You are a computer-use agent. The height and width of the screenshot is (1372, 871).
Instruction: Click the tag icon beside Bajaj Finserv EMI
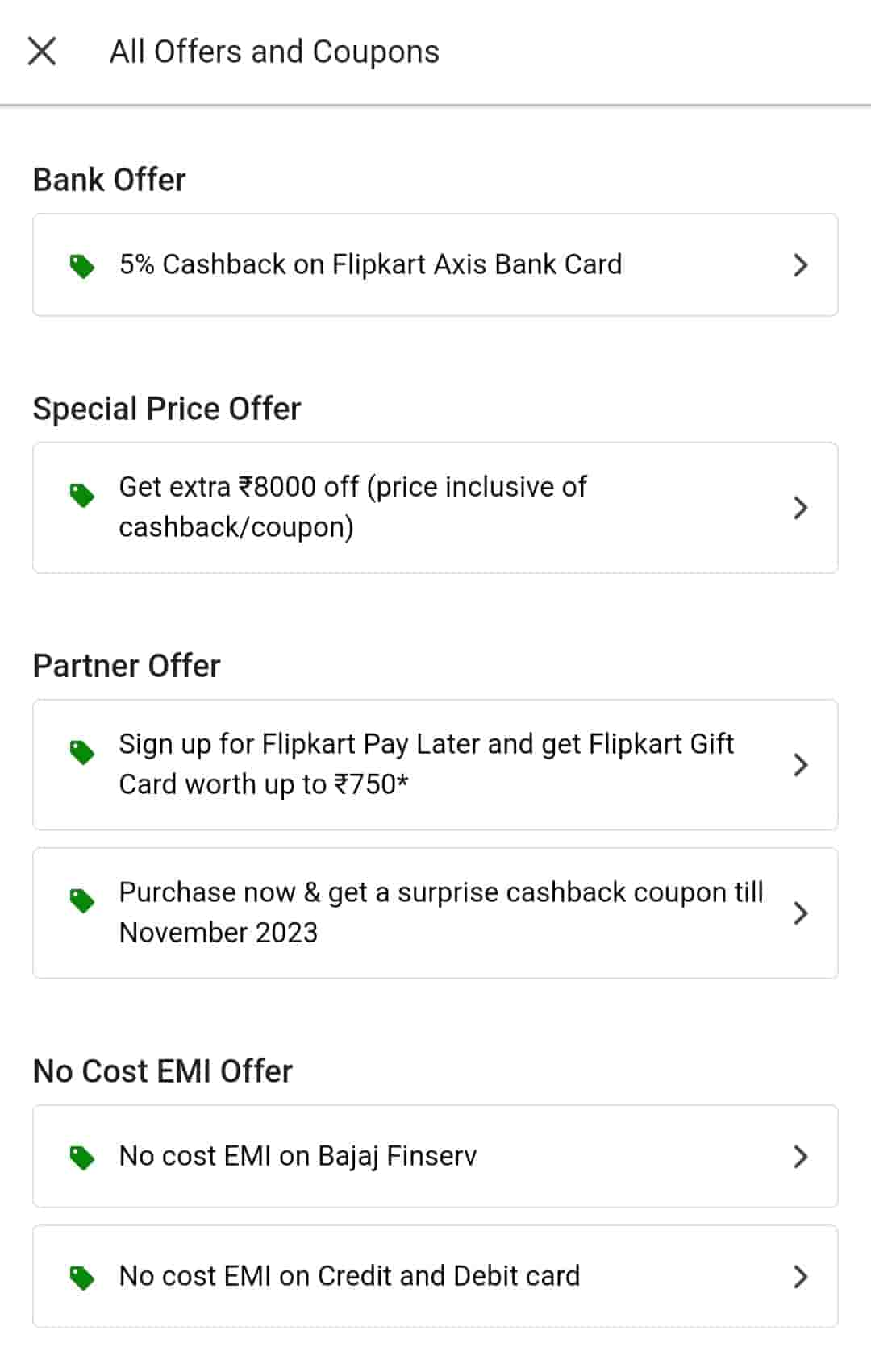(82, 1157)
